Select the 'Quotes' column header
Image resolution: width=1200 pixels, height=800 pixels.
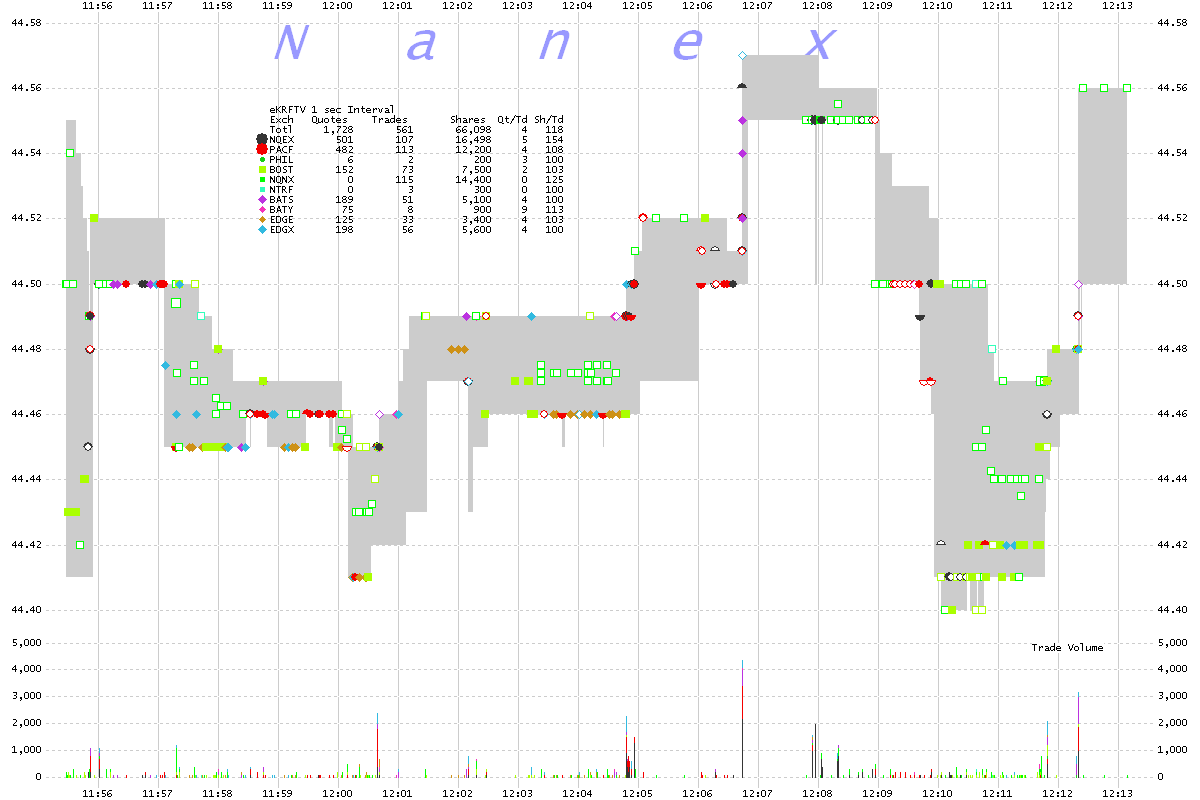[329, 119]
